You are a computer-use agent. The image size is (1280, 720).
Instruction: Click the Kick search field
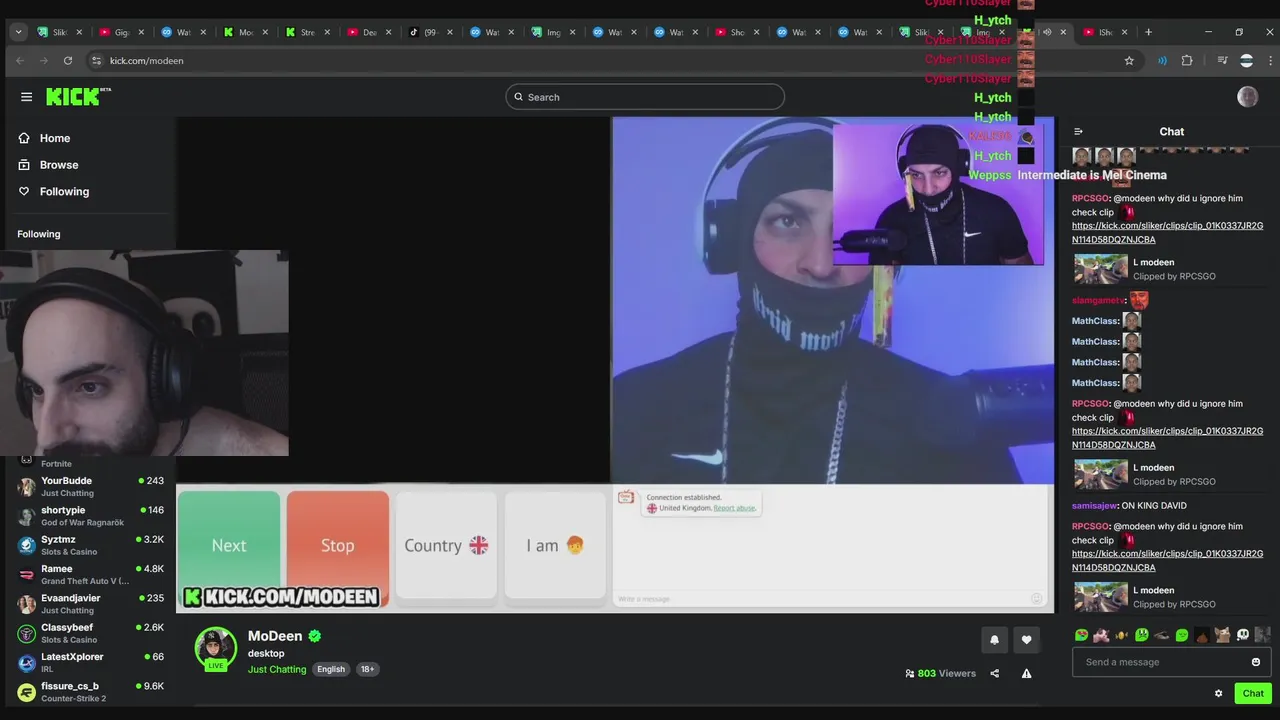[x=645, y=97]
